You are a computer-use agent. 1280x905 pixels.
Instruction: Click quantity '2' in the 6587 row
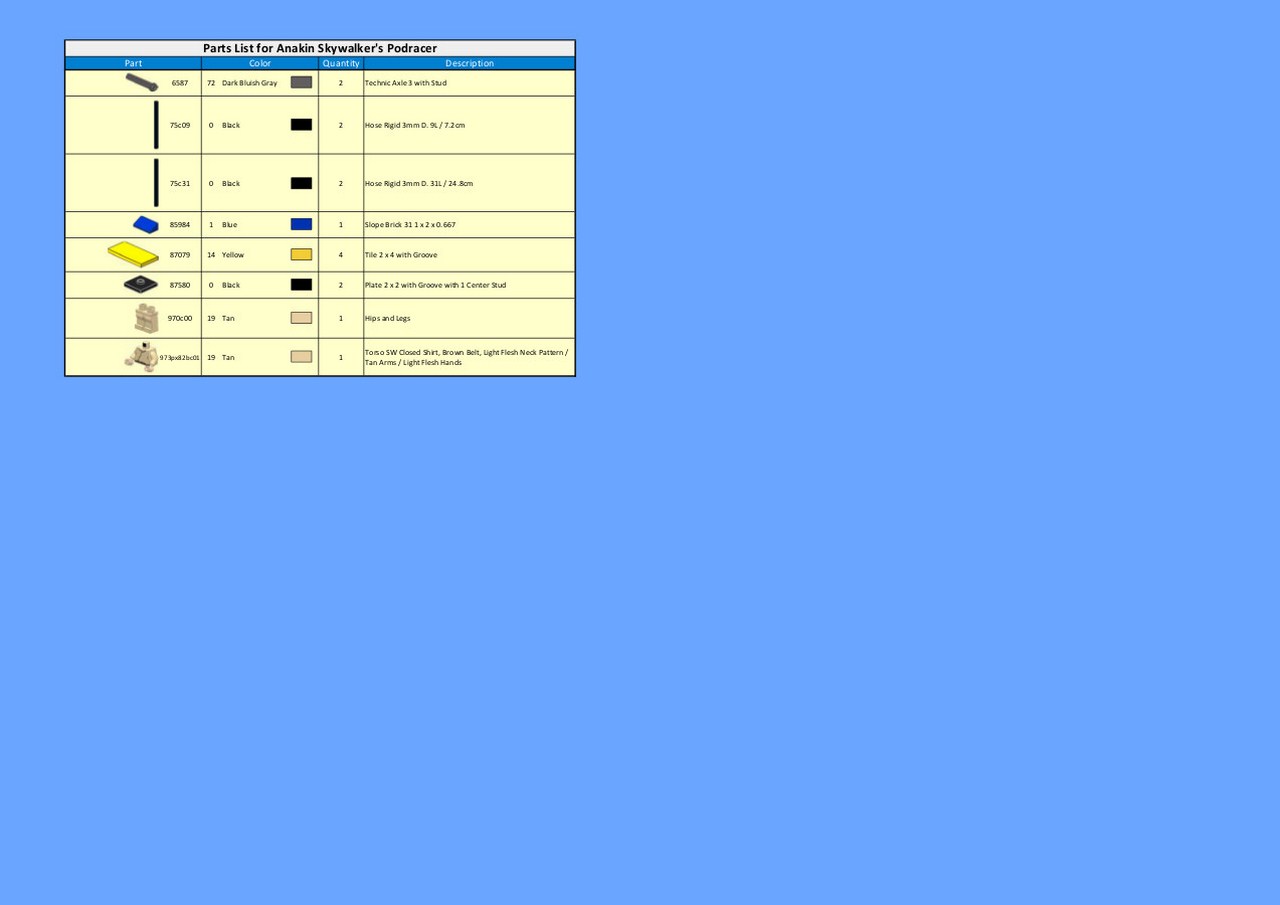tap(341, 83)
